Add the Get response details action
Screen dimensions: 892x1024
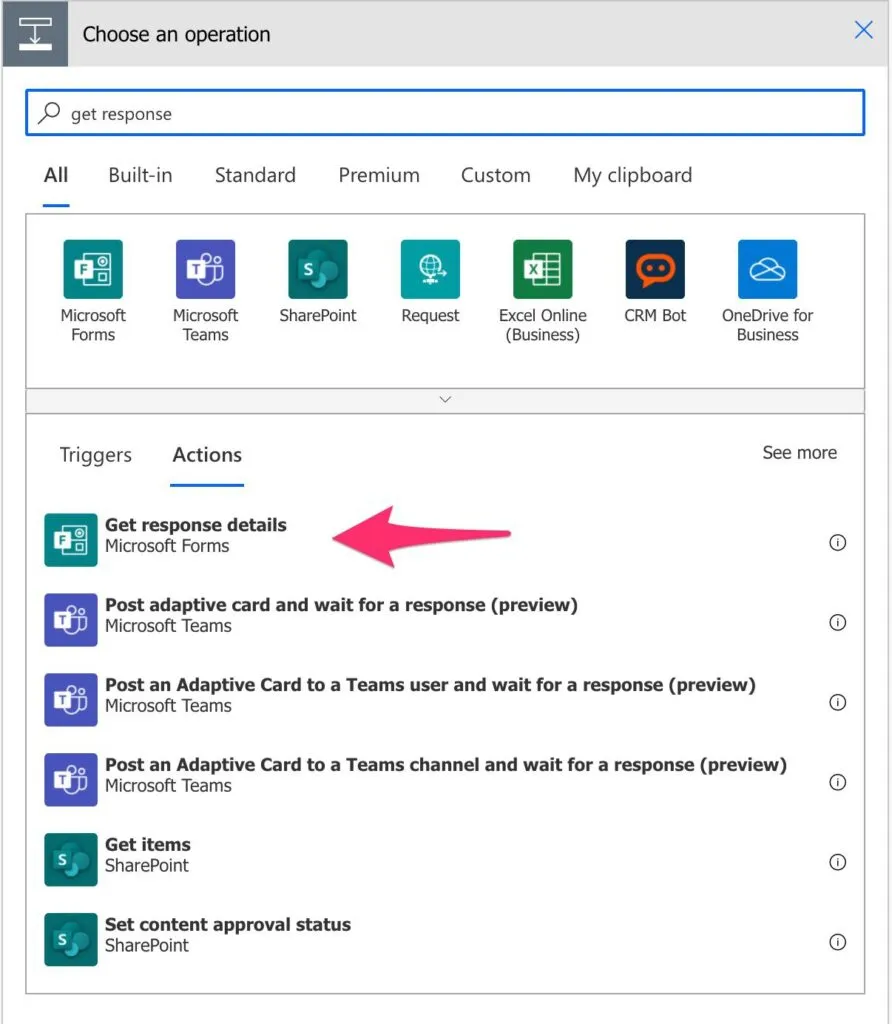click(195, 535)
